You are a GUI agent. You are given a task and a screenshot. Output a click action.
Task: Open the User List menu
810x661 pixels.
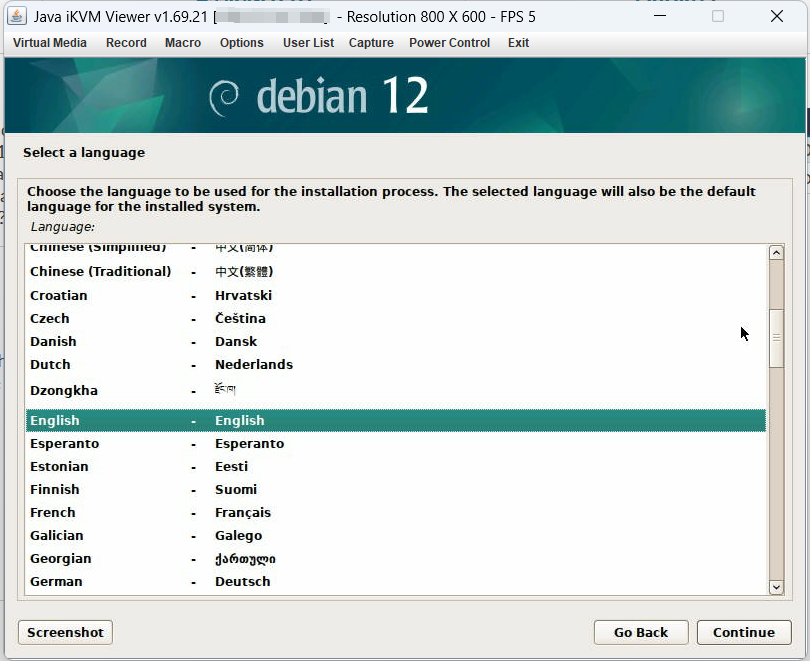(308, 43)
